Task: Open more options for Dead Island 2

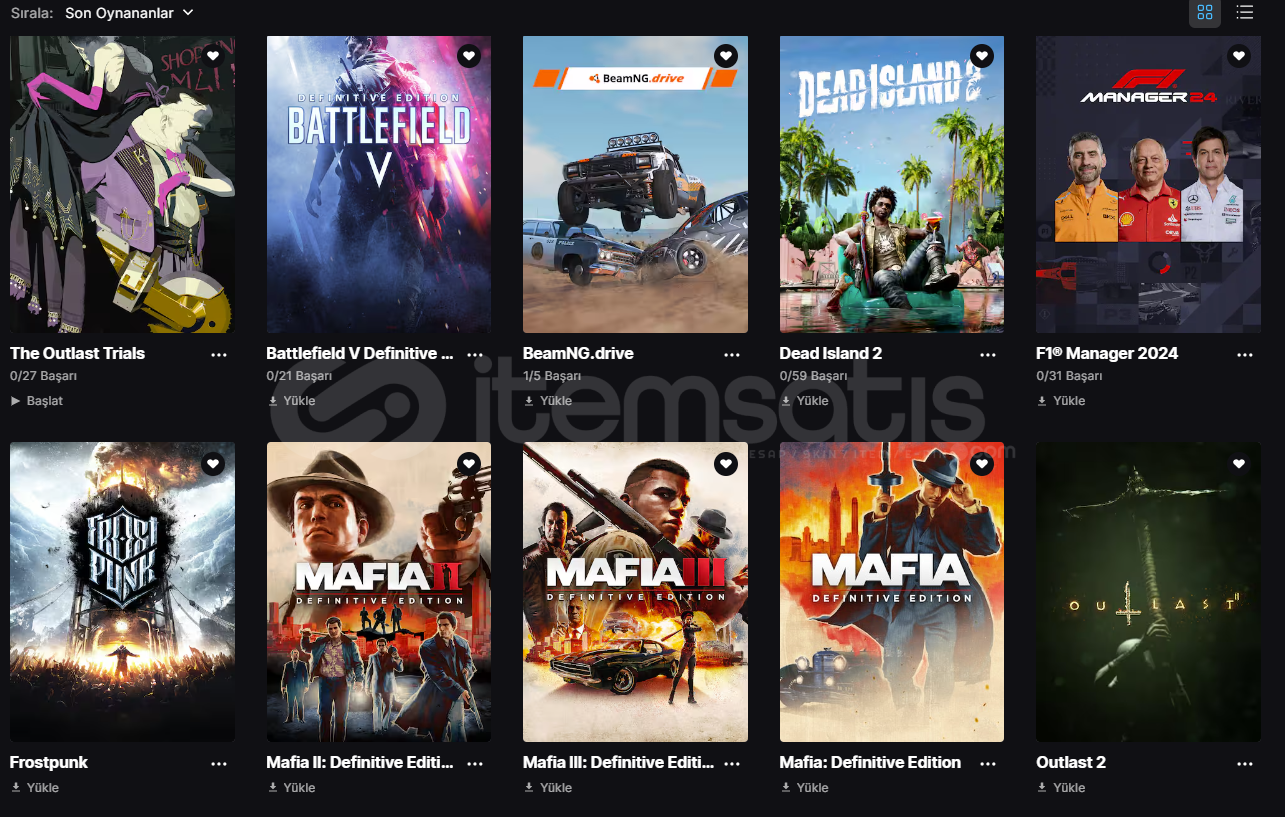Action: tap(988, 355)
